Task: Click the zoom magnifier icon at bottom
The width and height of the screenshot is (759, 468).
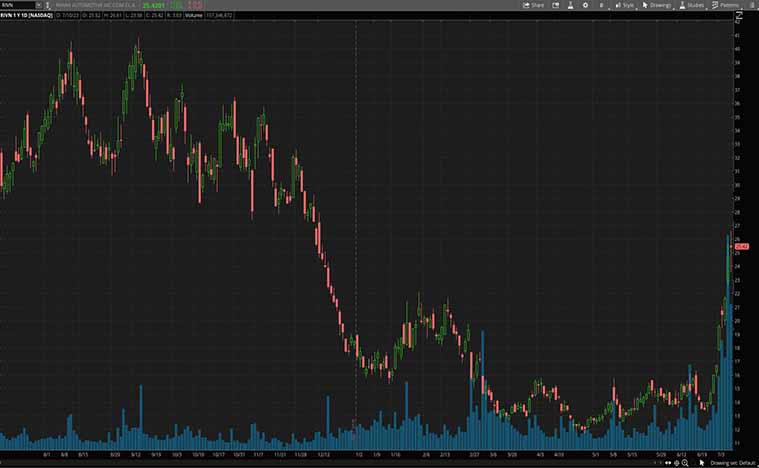Action: [x=685, y=463]
